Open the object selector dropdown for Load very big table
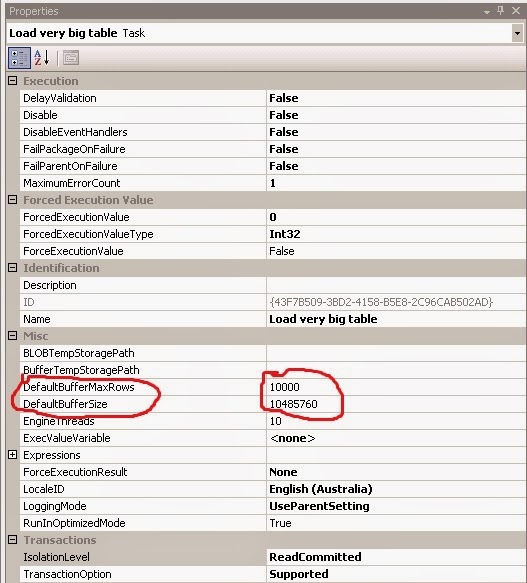527x583 pixels. click(x=517, y=33)
